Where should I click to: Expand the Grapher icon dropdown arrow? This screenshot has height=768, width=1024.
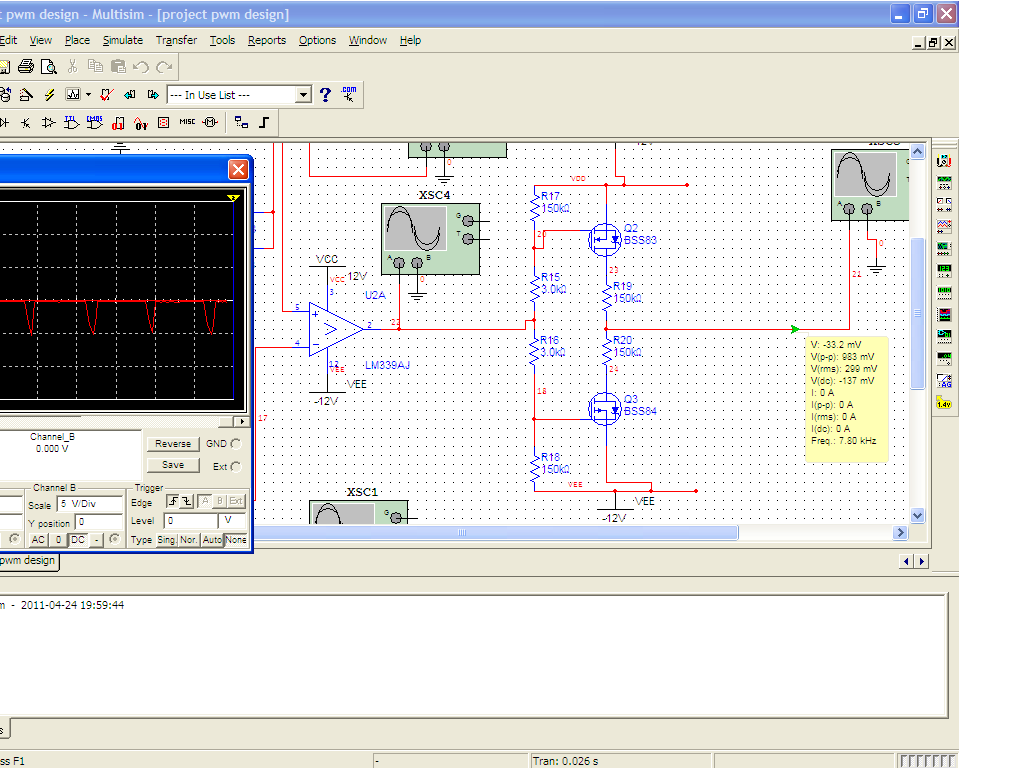point(88,95)
